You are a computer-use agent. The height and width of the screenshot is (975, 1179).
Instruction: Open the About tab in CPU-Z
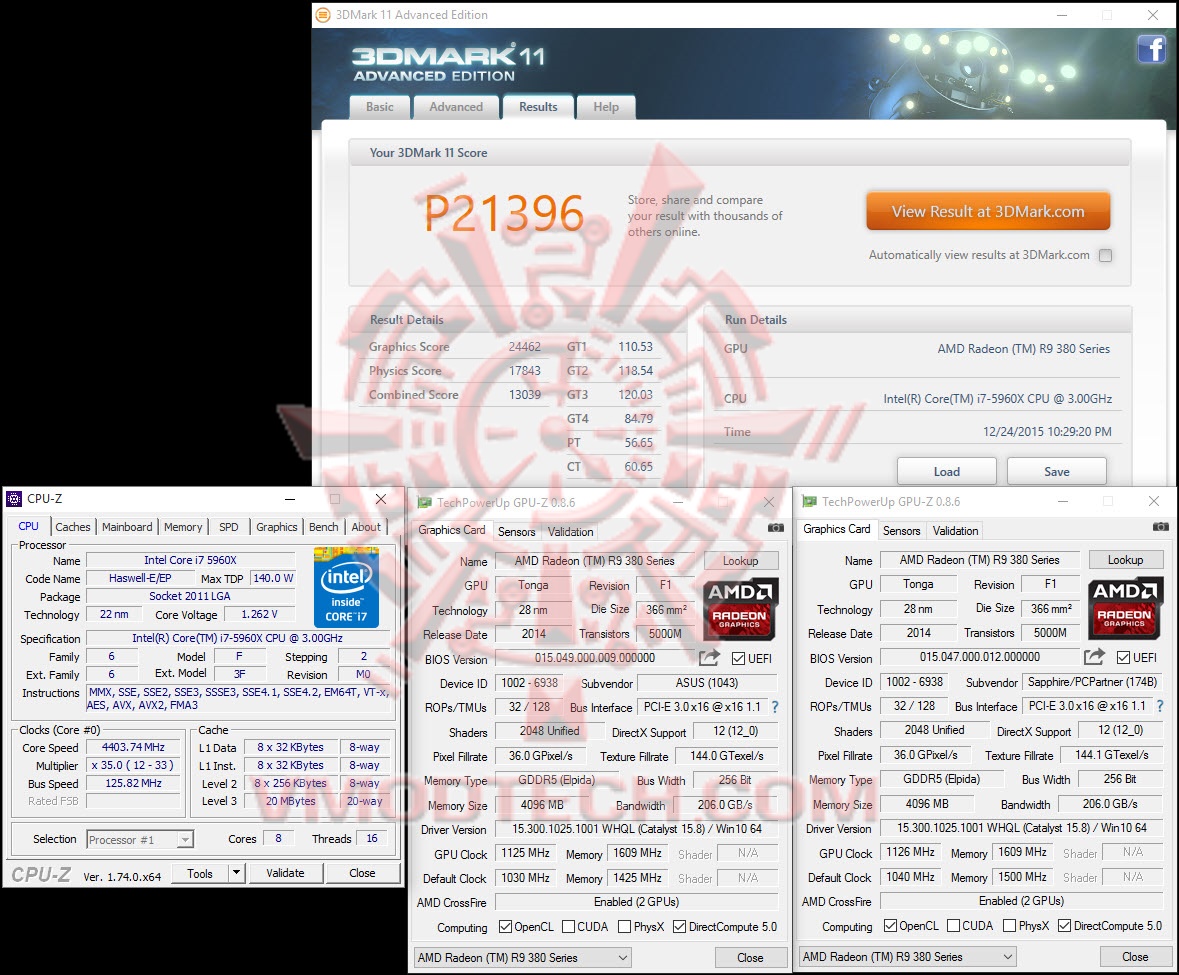[366, 527]
